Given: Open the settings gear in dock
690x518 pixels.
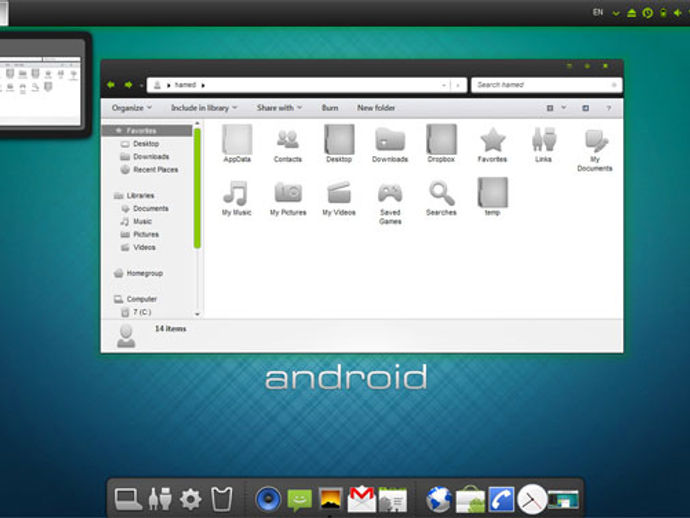Looking at the screenshot, I should pyautogui.click(x=191, y=500).
